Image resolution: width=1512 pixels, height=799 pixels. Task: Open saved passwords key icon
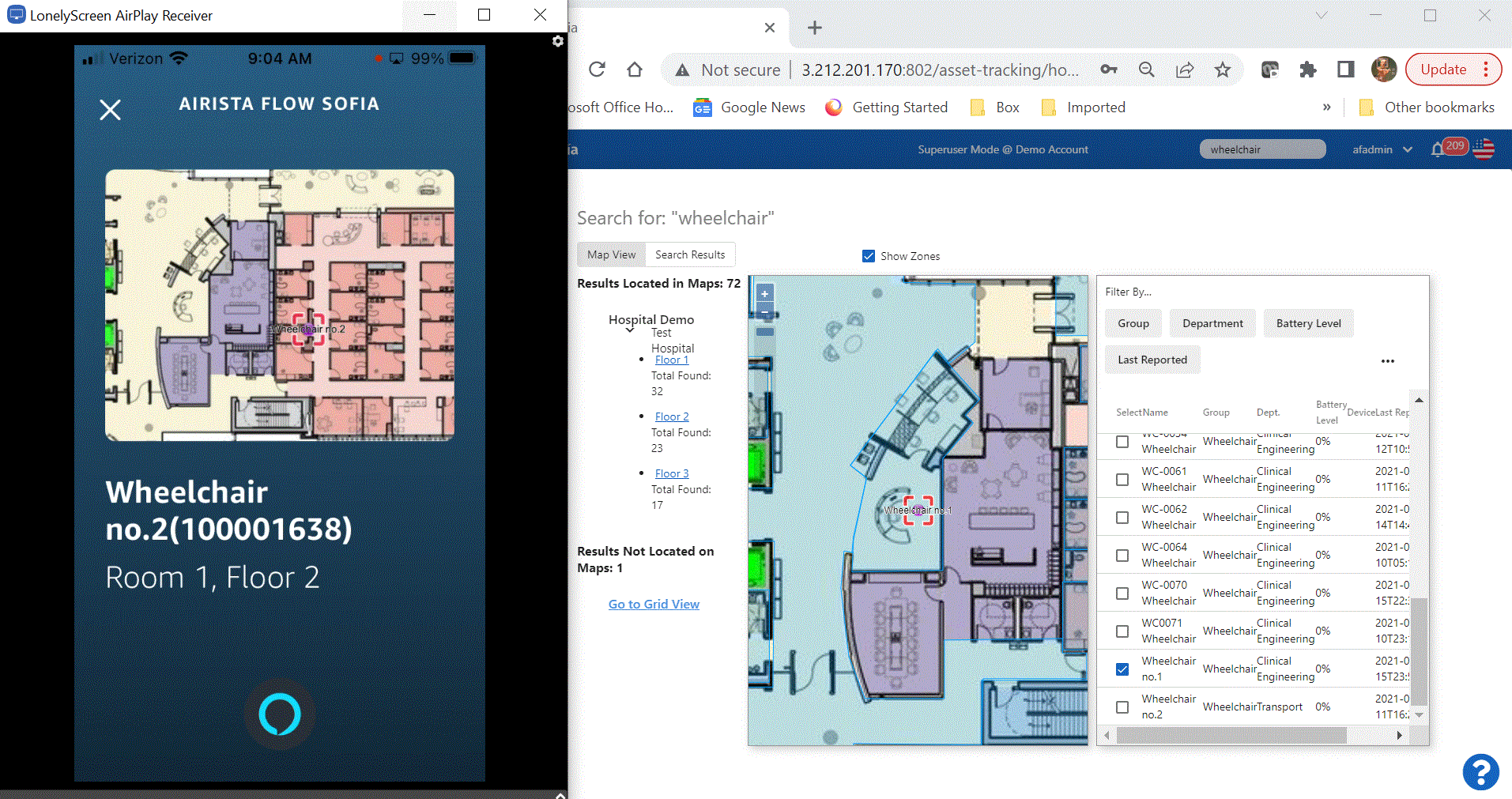pyautogui.click(x=1109, y=70)
